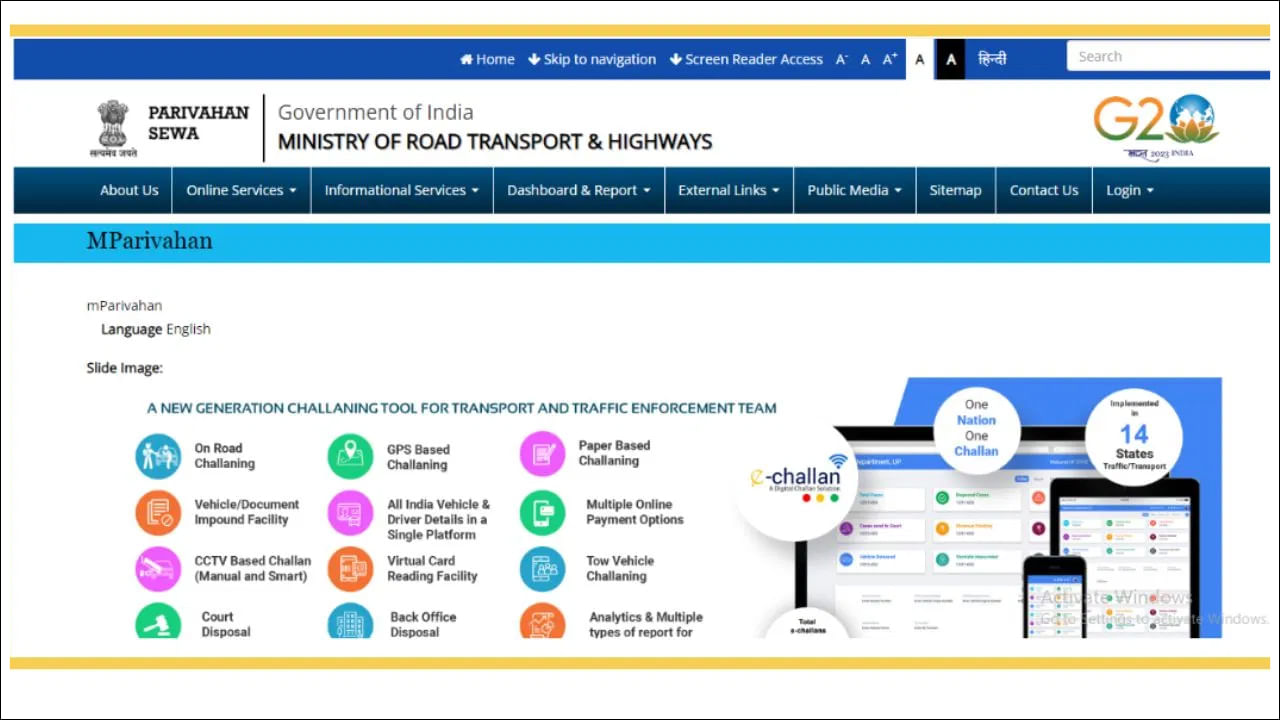Screen dimensions: 1280x720
Task: Click the 'Government of India' text
Action: 376,112
